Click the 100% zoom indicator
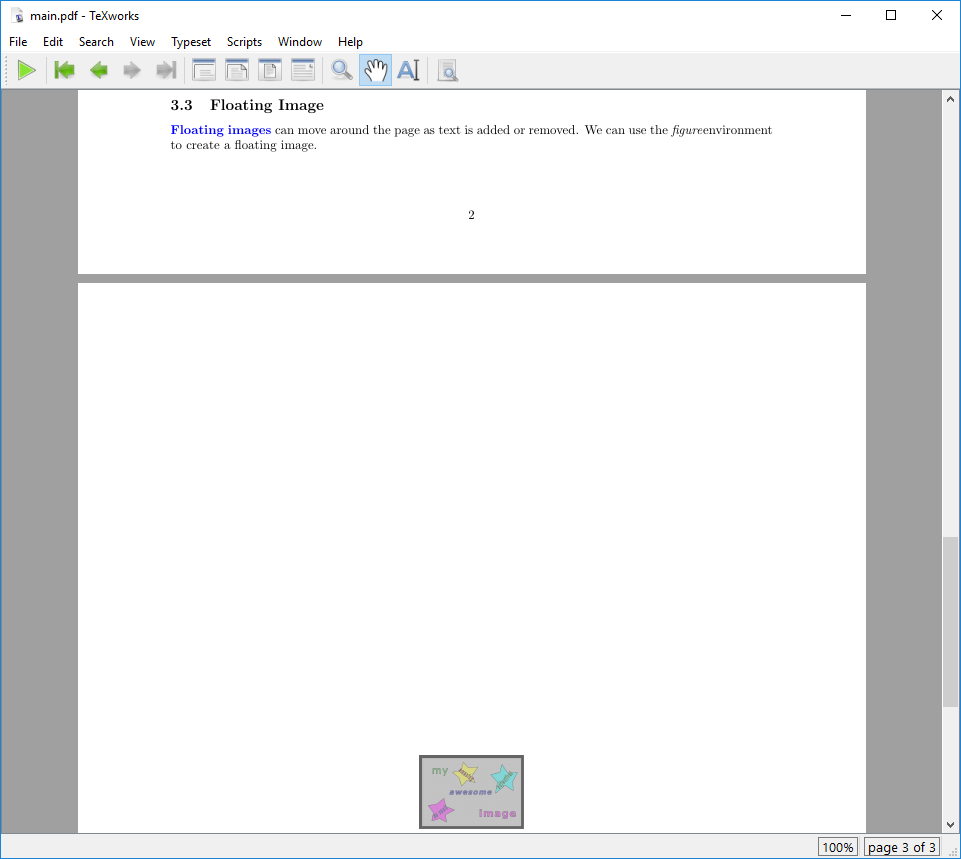 click(838, 847)
